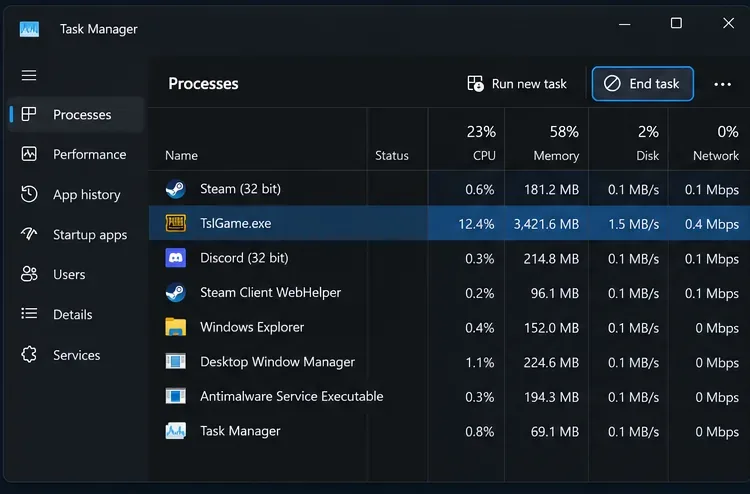This screenshot has height=494, width=750.
Task: Click the Run new task icon
Action: pyautogui.click(x=475, y=84)
